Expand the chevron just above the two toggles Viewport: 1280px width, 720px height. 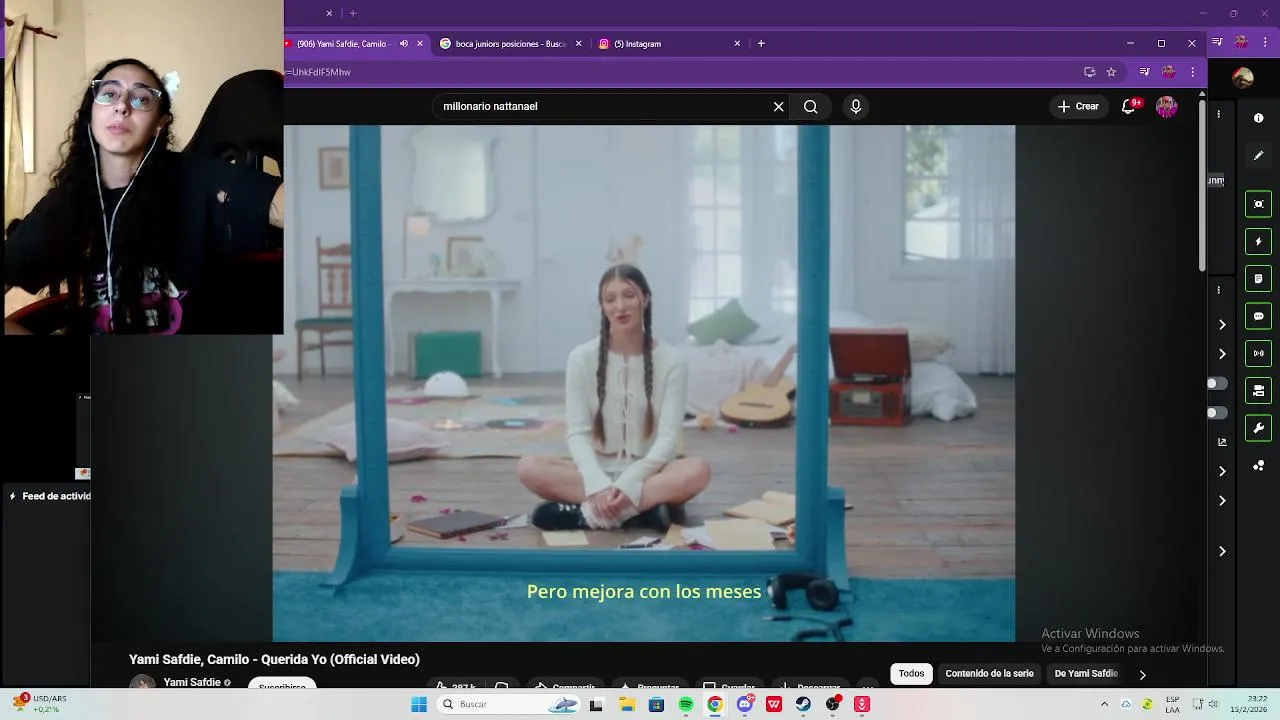1222,354
